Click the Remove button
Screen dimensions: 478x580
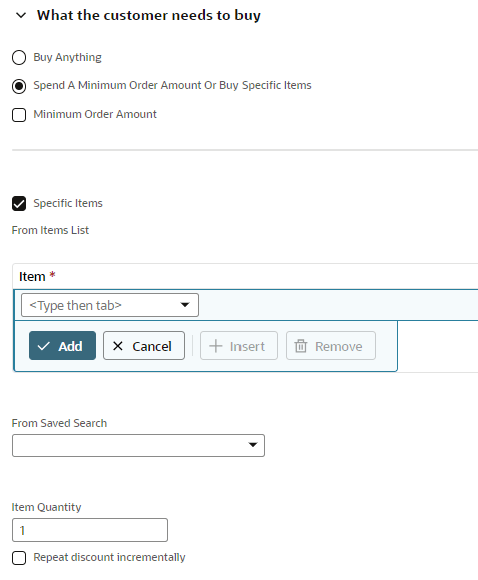(331, 345)
